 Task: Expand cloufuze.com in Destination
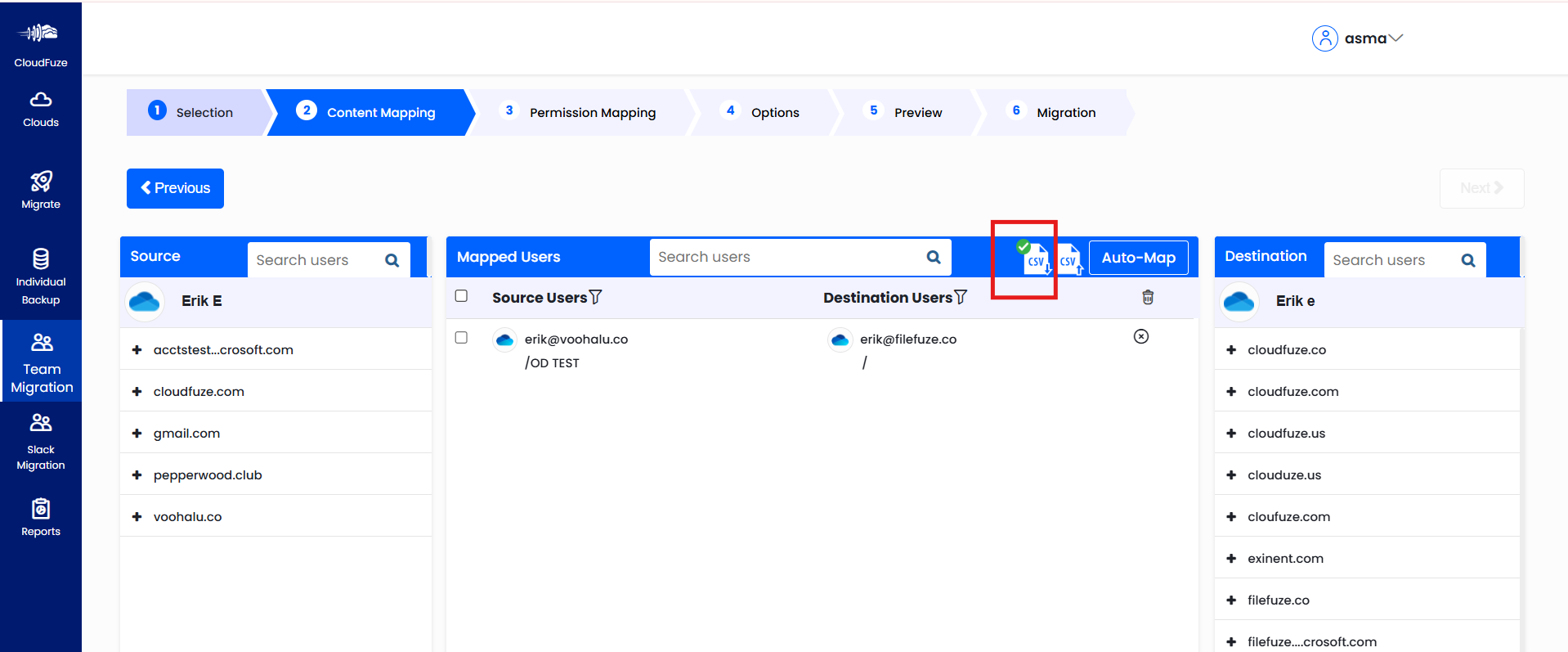click(1231, 517)
